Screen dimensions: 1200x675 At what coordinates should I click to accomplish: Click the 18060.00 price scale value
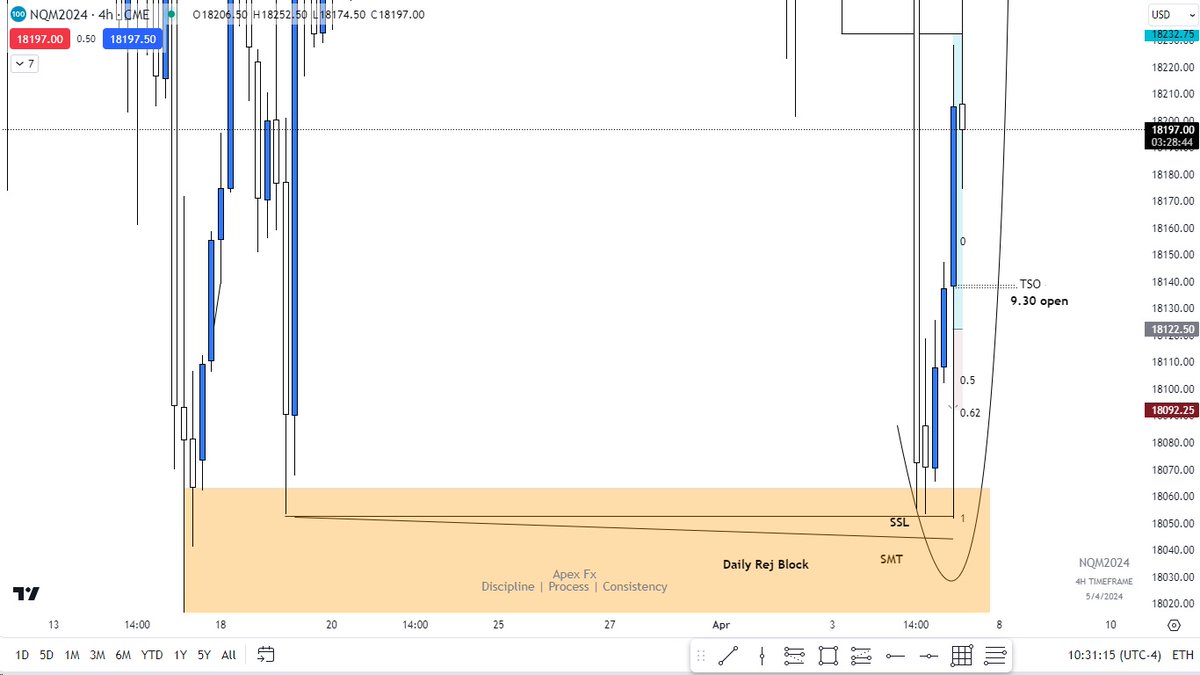point(1171,497)
